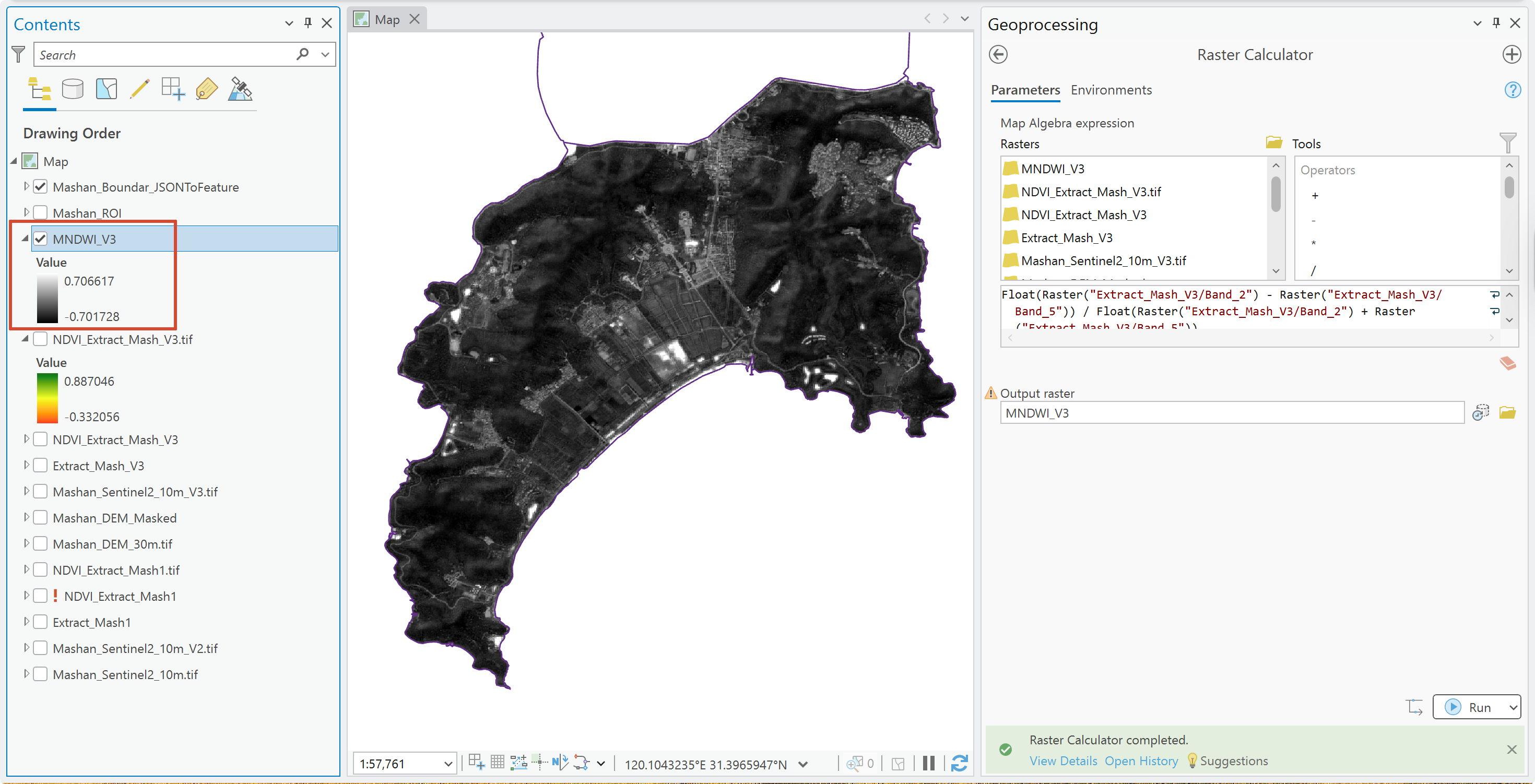Image resolution: width=1535 pixels, height=784 pixels.
Task: Select the Map view tab
Action: pos(387,20)
